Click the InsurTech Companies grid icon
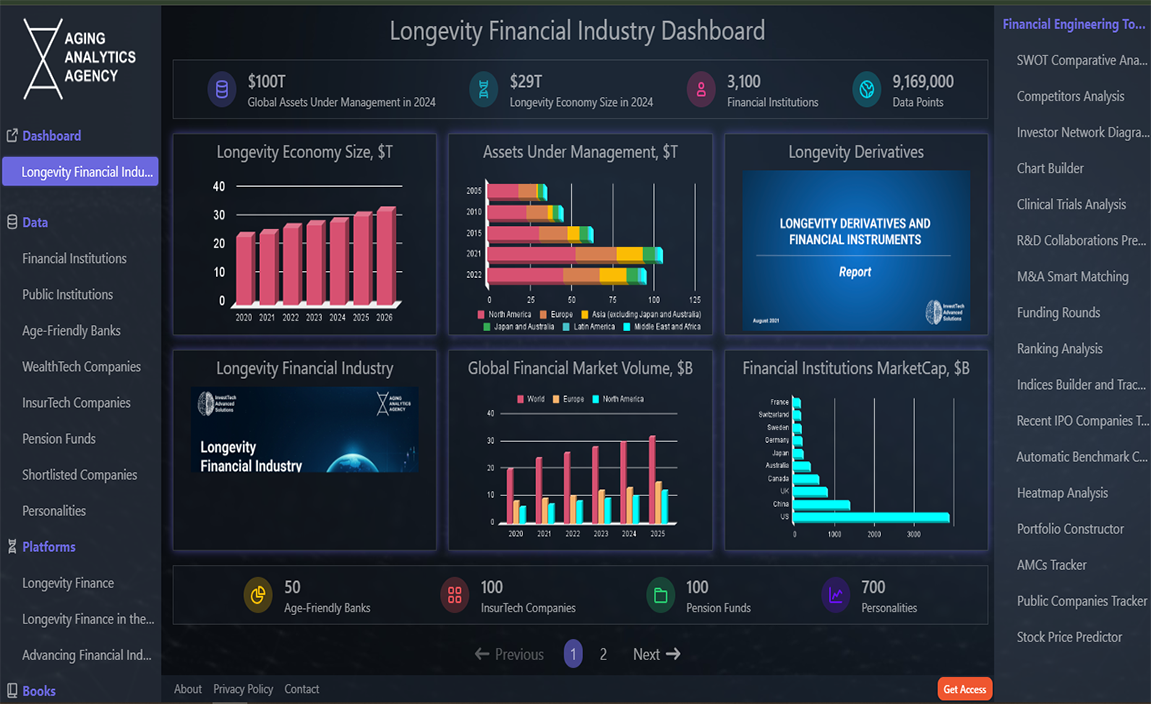This screenshot has height=704, width=1151. click(454, 596)
